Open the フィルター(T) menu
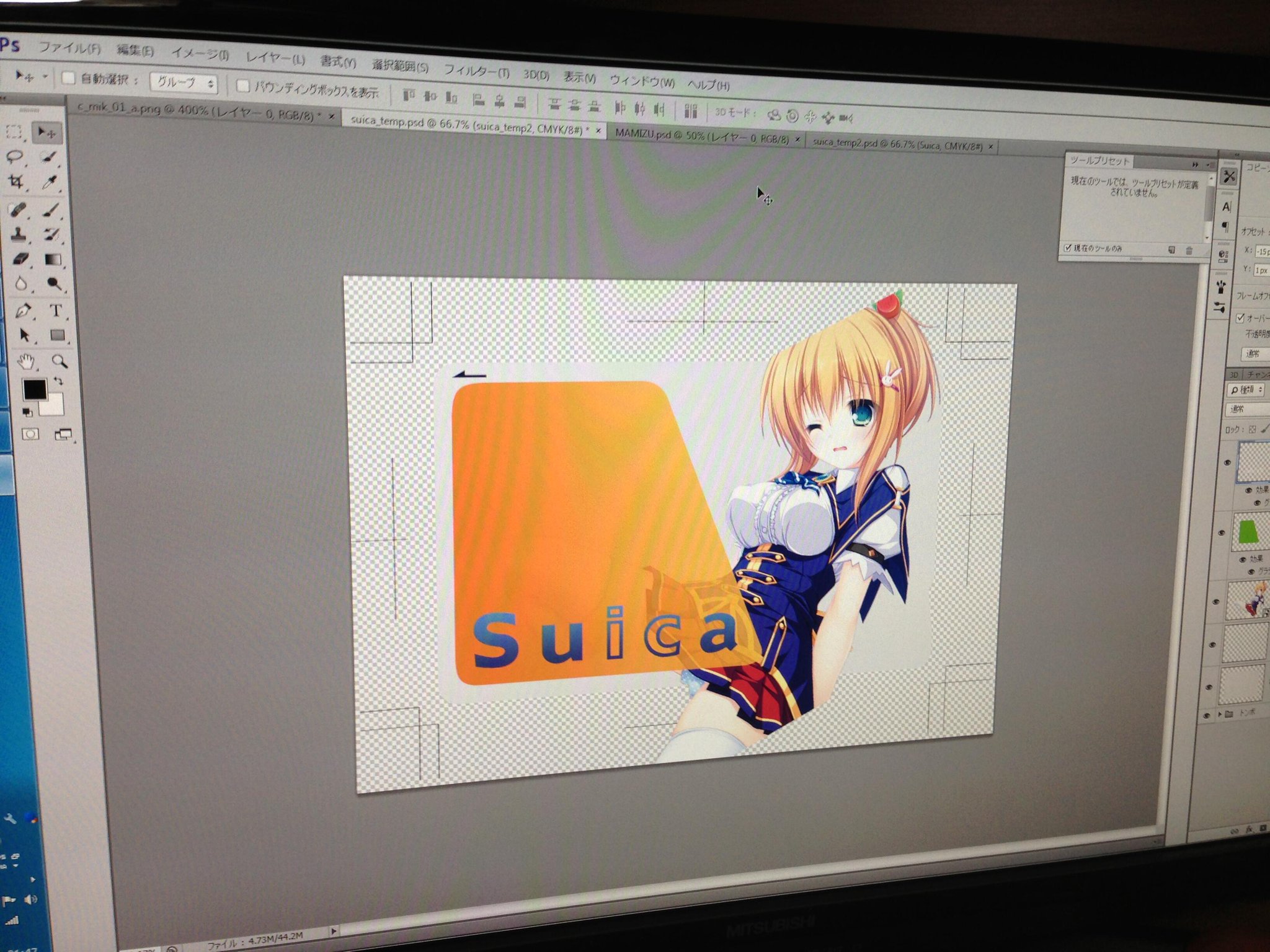Image resolution: width=1270 pixels, height=952 pixels. pyautogui.click(x=476, y=72)
